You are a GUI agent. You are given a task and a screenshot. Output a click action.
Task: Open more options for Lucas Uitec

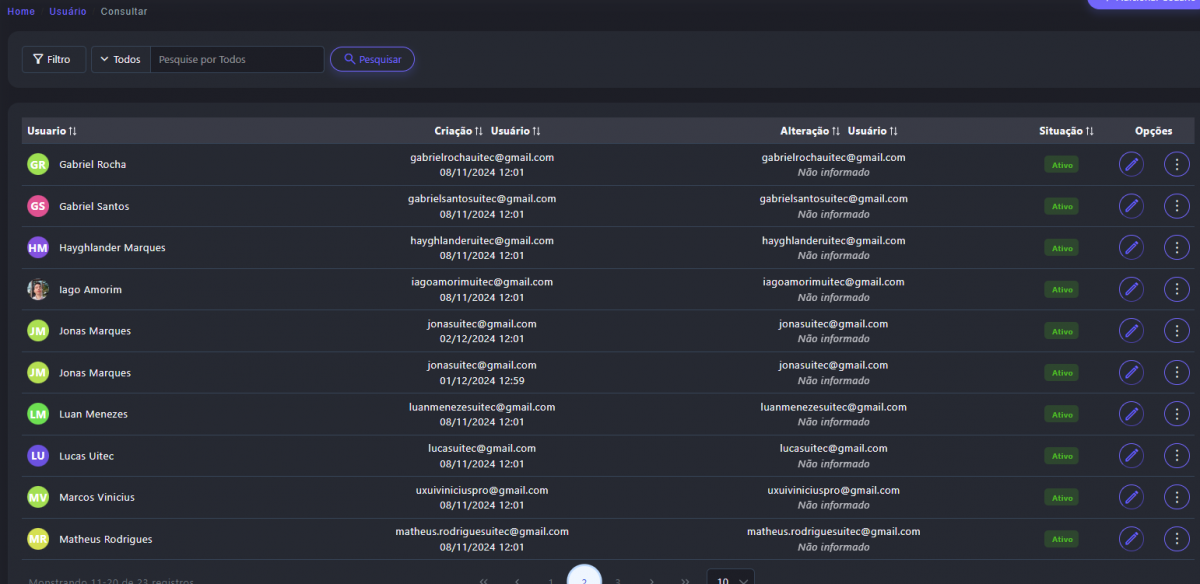(x=1177, y=456)
